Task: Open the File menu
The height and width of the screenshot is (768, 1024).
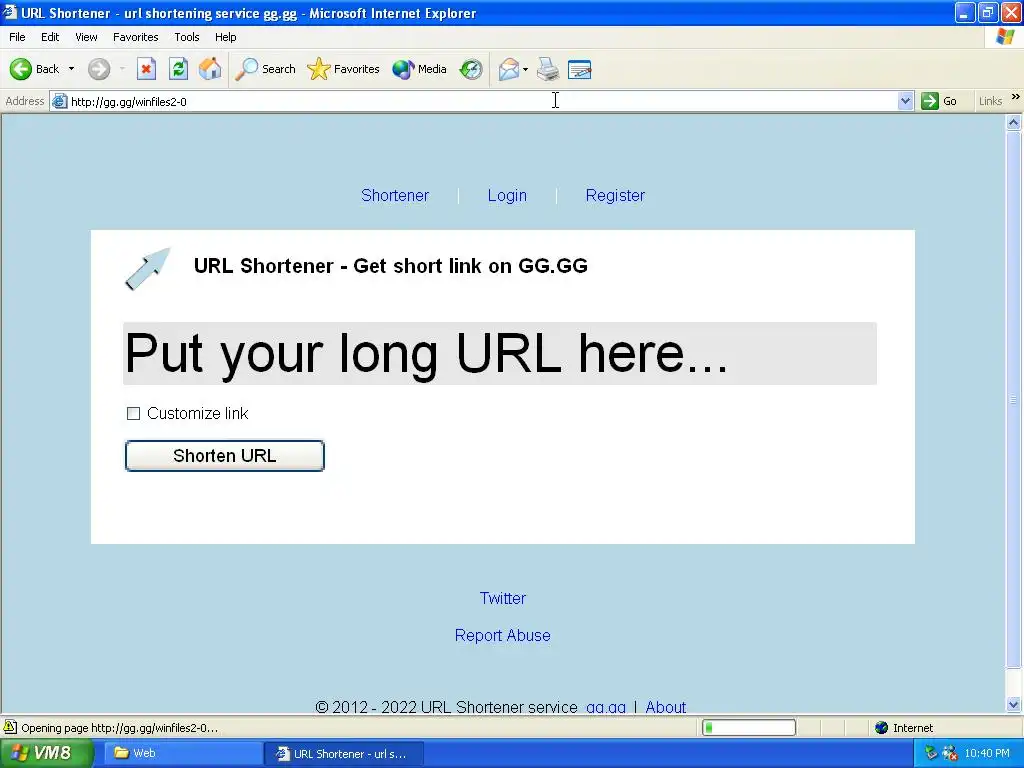Action: click(x=17, y=37)
